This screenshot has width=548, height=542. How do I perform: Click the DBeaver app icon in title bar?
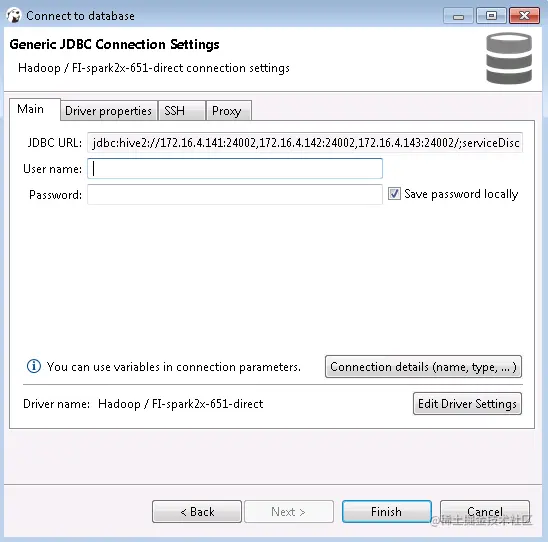click(14, 16)
